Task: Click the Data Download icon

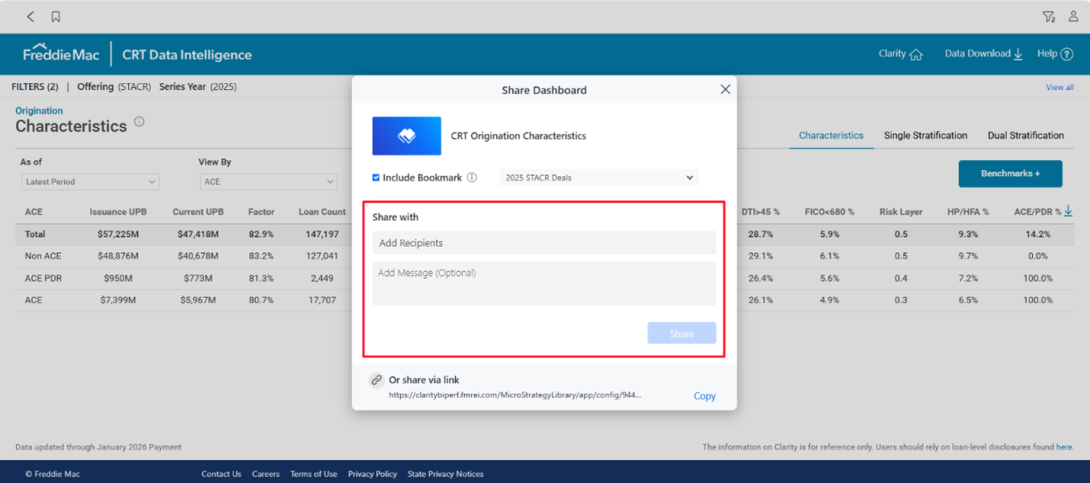Action: coord(1018,54)
